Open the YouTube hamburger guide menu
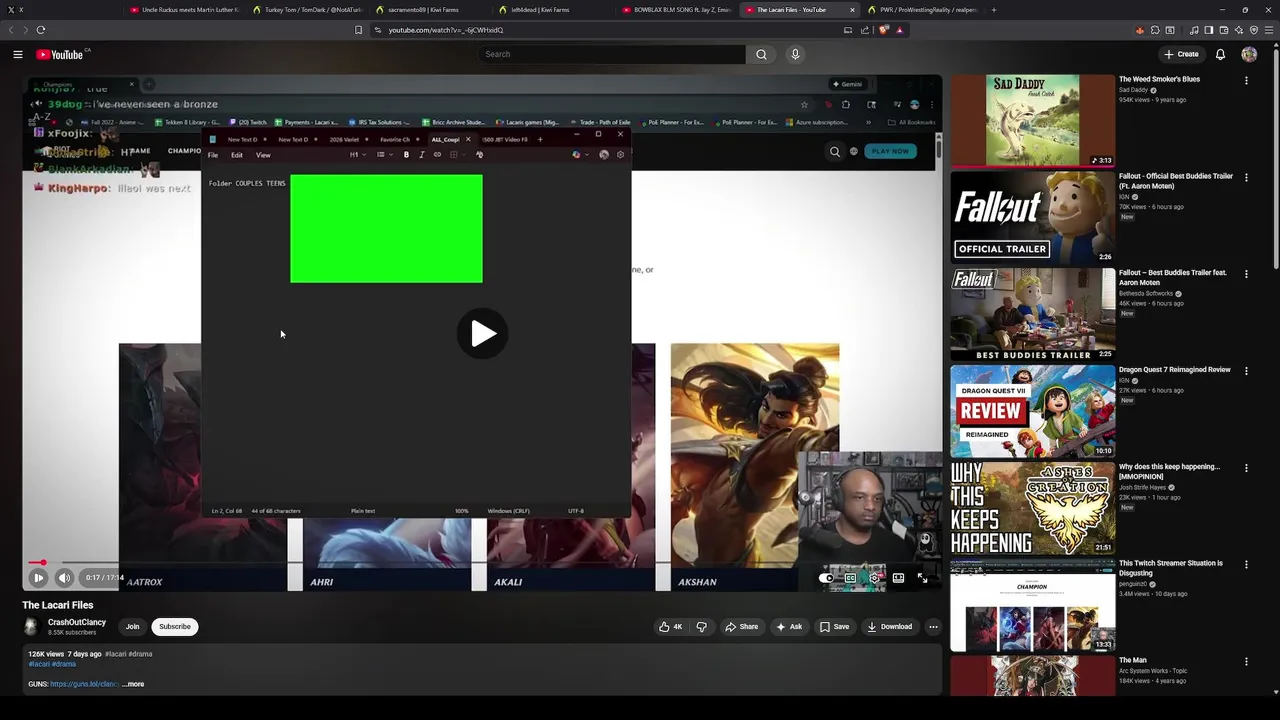The image size is (1280, 720). [18, 54]
